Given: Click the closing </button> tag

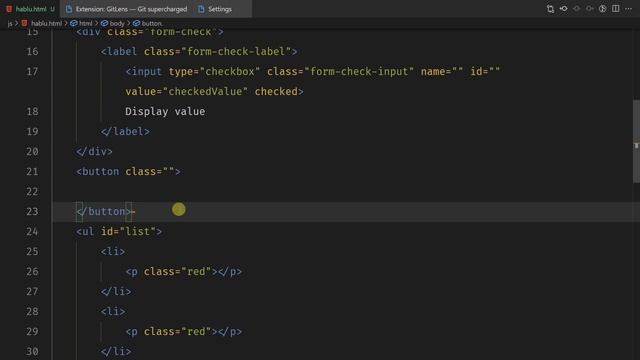Looking at the screenshot, I should pyautogui.click(x=104, y=211).
